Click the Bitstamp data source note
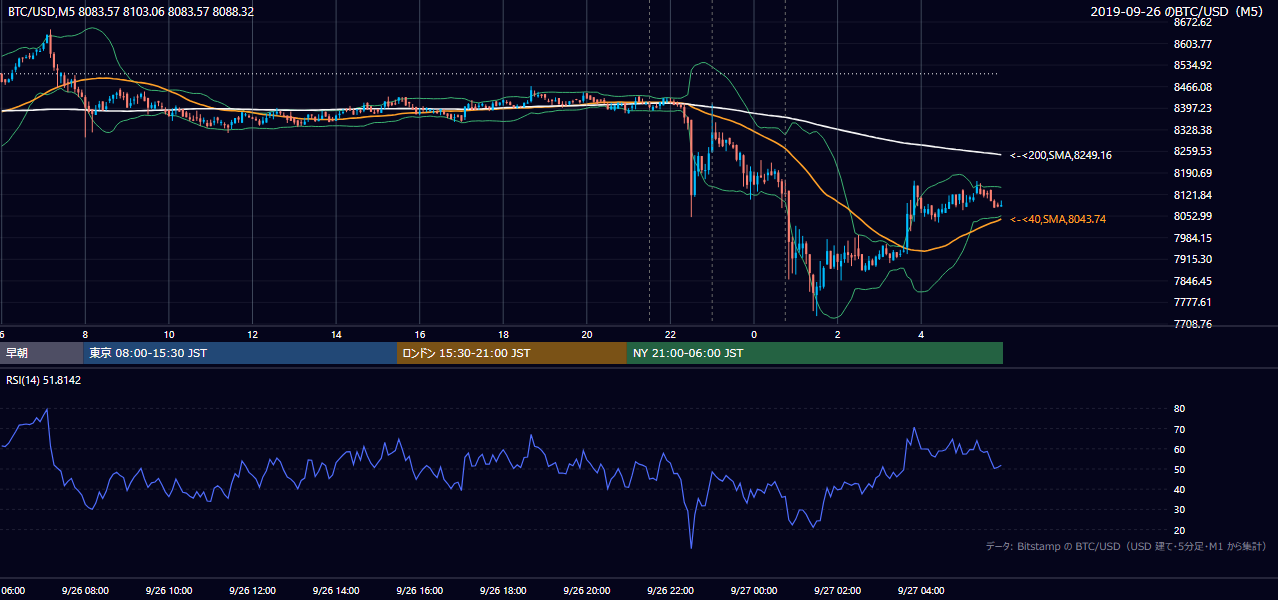 tap(1126, 546)
